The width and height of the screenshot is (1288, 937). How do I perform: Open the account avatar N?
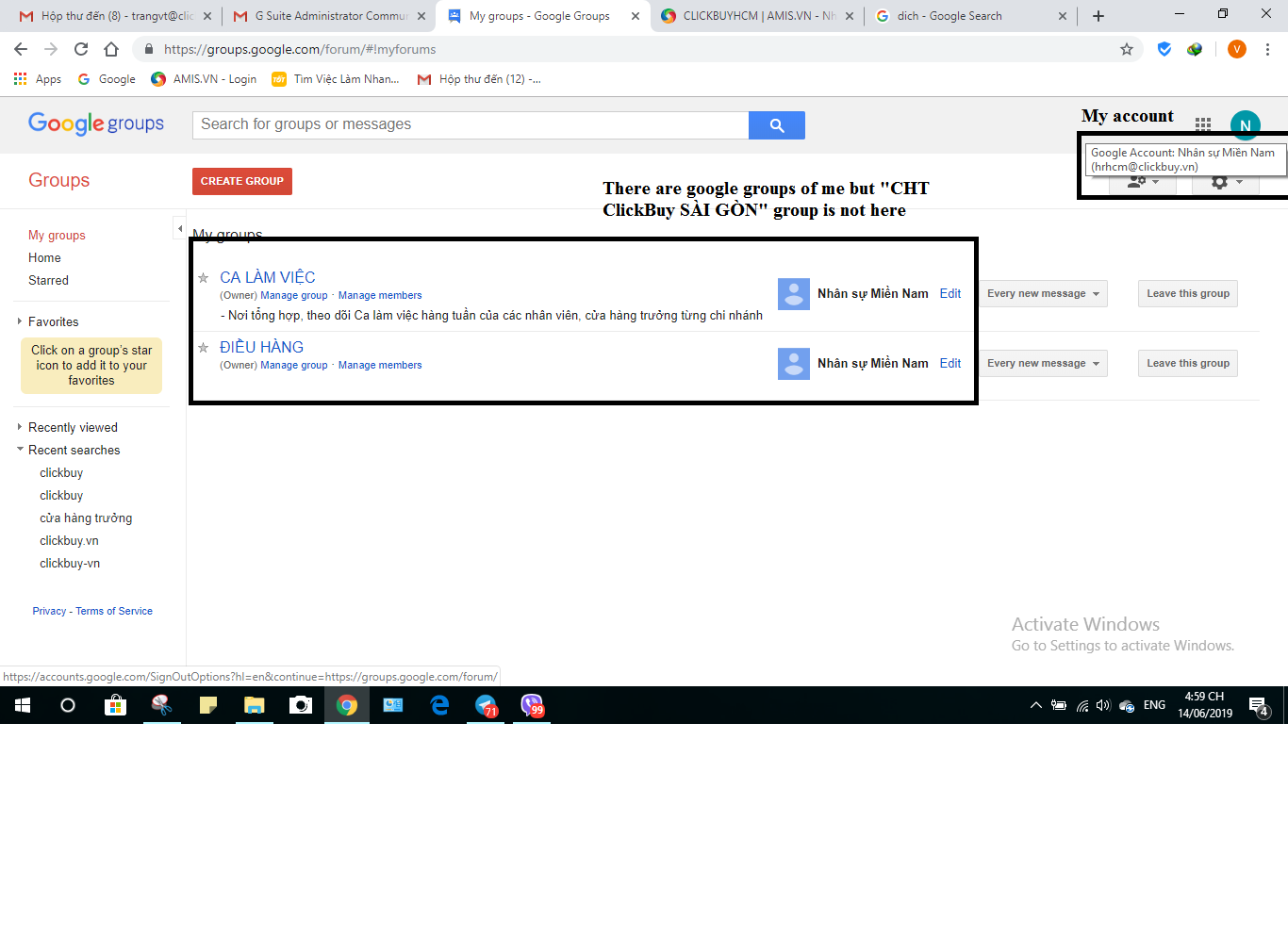point(1245,125)
